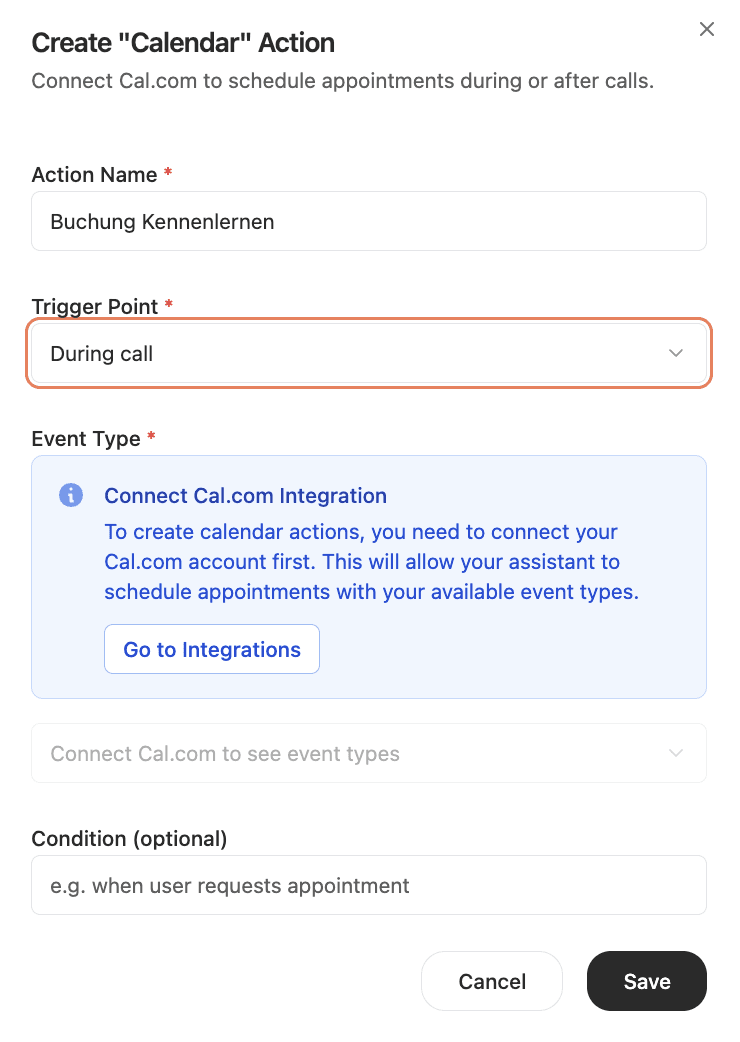Screen dimensions: 740x1042
Task: Click the dialog subtitle about scheduling appointments
Action: [x=342, y=81]
